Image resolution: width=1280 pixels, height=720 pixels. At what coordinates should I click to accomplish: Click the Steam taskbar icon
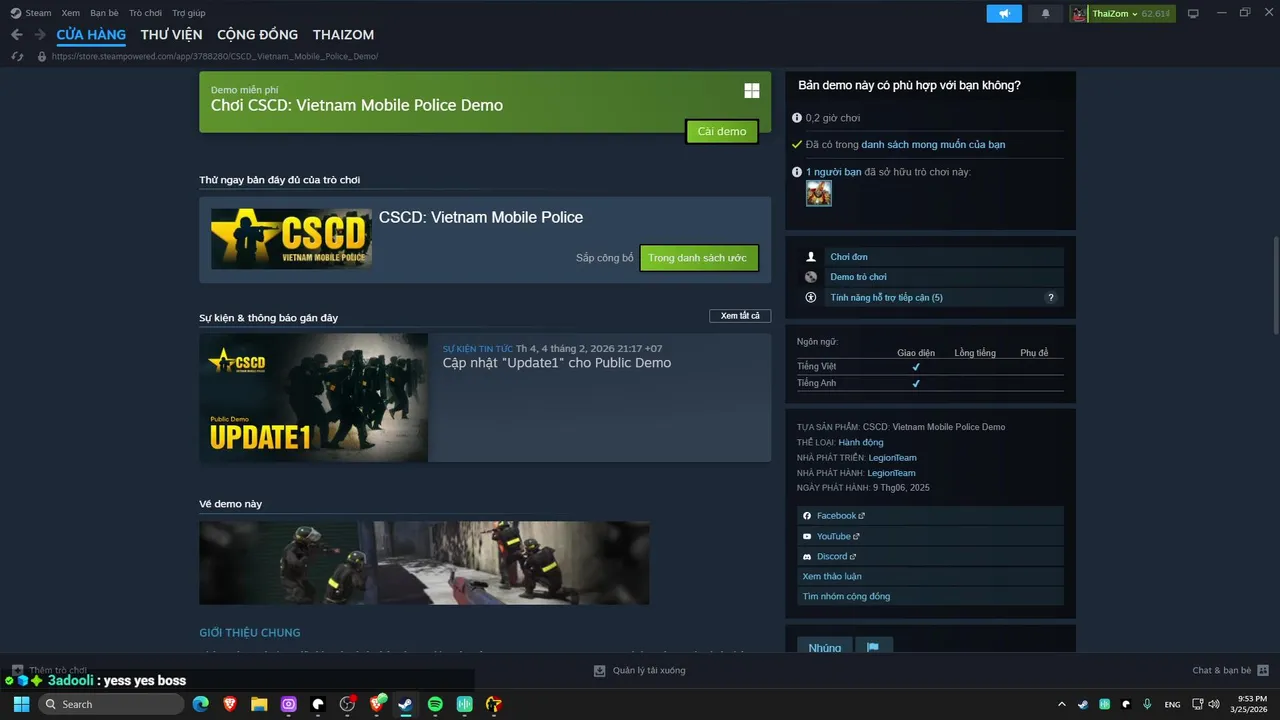pyautogui.click(x=405, y=704)
